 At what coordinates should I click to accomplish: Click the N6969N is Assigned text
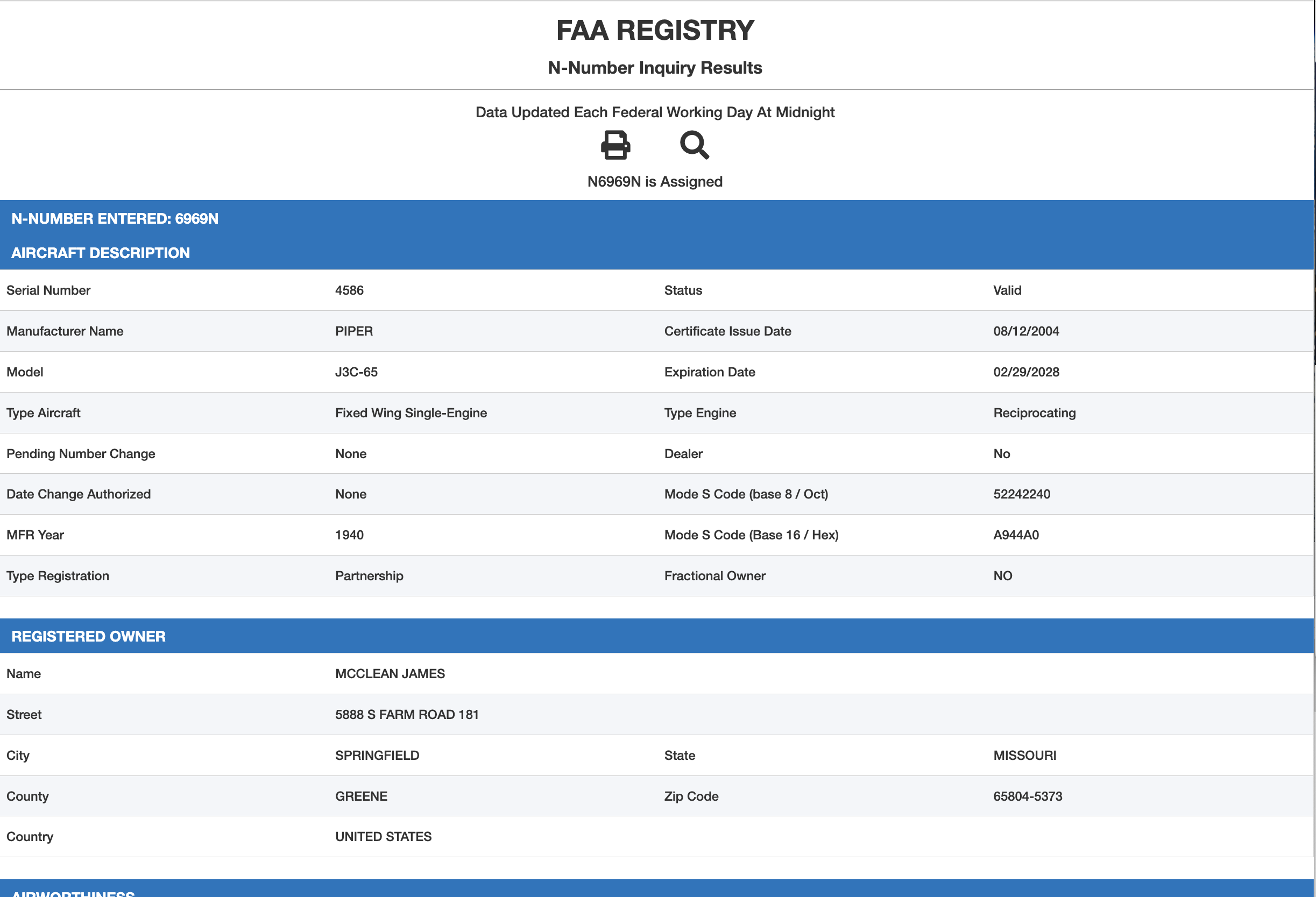[655, 182]
